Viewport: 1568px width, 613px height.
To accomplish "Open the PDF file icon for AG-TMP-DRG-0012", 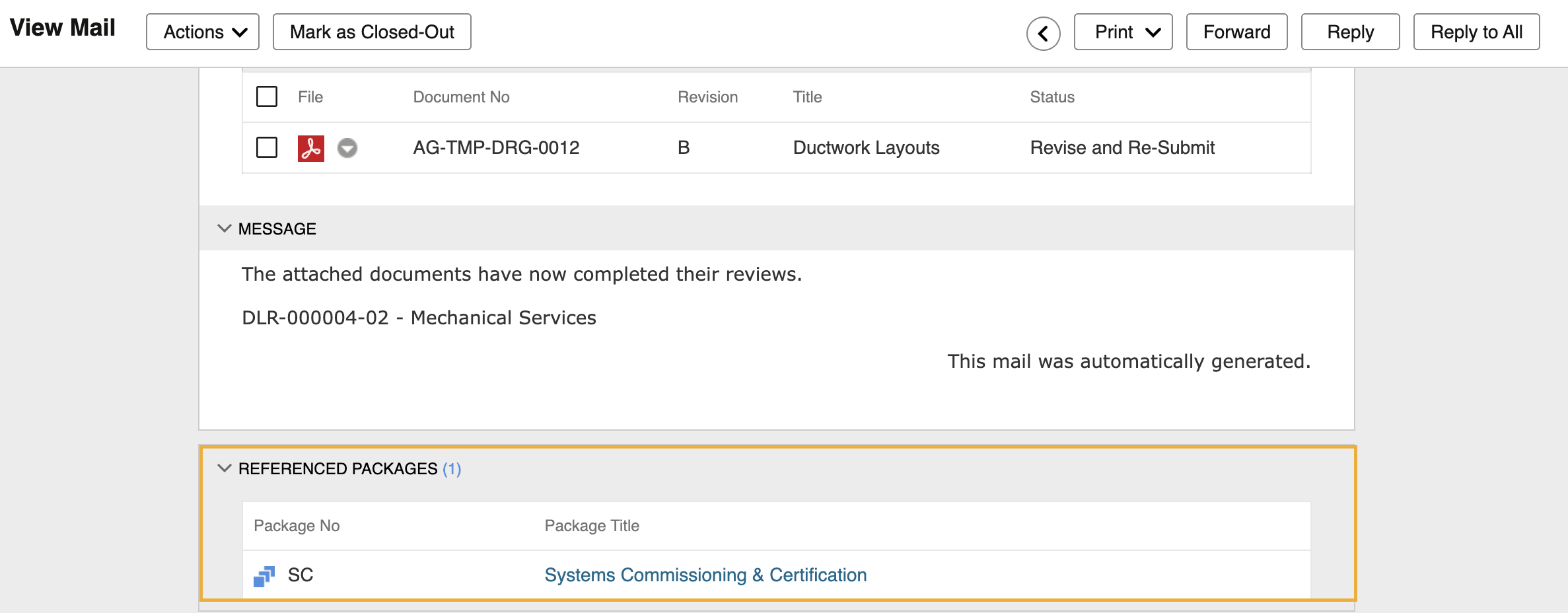I will pos(310,148).
